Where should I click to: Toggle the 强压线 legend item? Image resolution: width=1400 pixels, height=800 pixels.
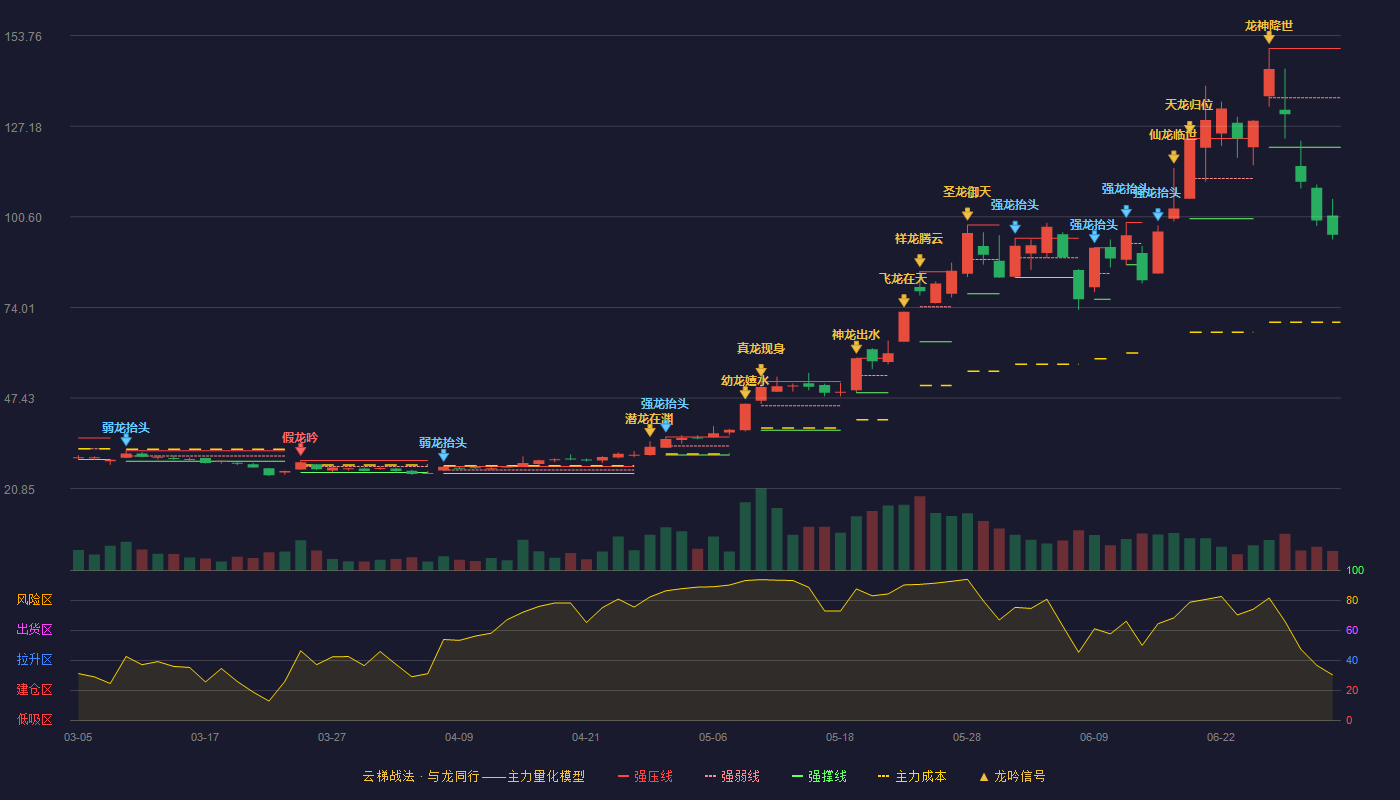click(x=645, y=776)
